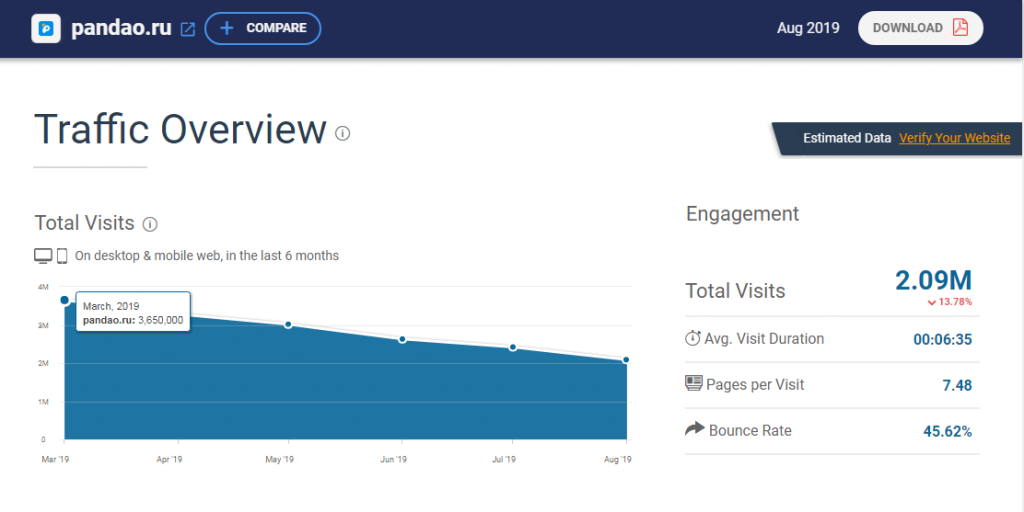Screen dimensions: 1024x512
Task: Click the desktop monitor icon above chart
Action: point(43,256)
